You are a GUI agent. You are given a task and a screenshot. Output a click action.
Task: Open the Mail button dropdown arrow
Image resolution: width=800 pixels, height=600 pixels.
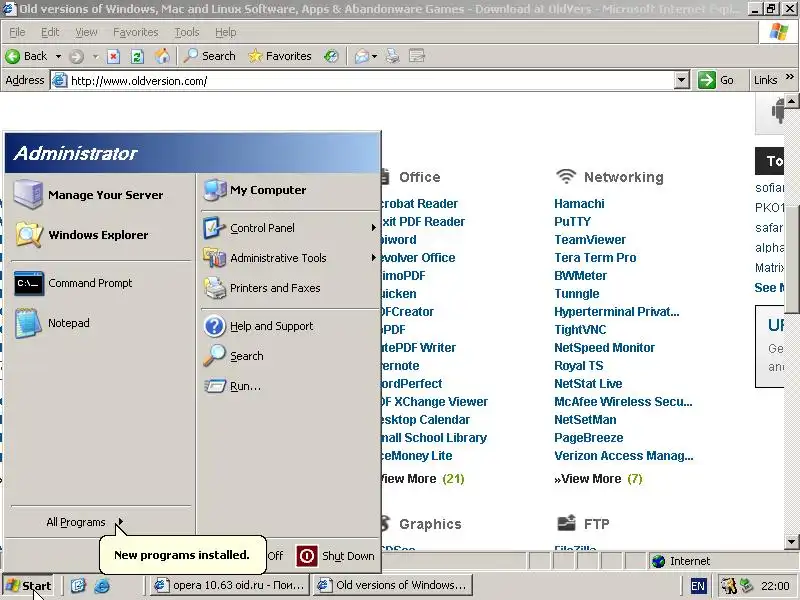click(374, 56)
